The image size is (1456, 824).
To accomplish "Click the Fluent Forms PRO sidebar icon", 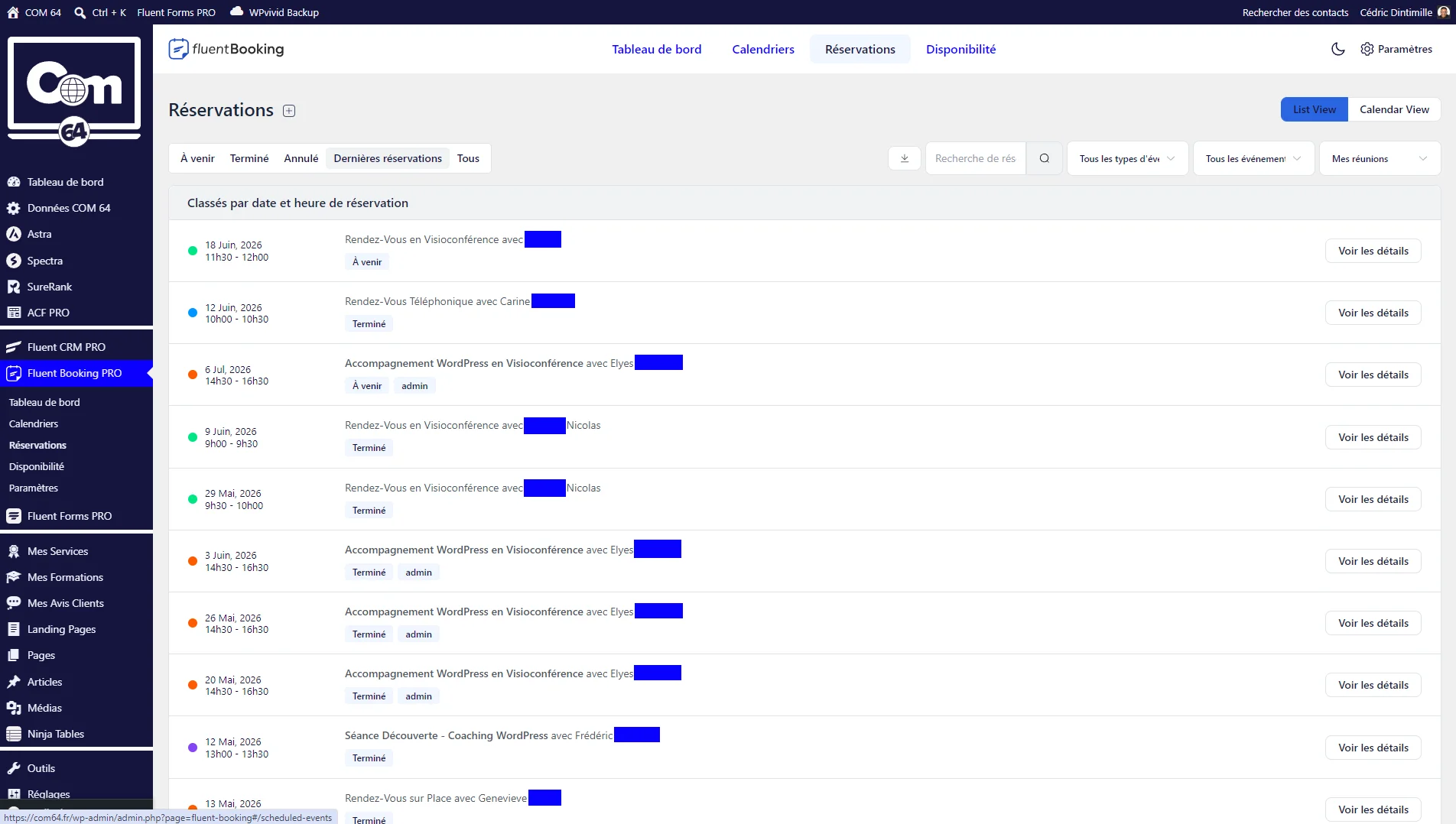I will point(14,516).
